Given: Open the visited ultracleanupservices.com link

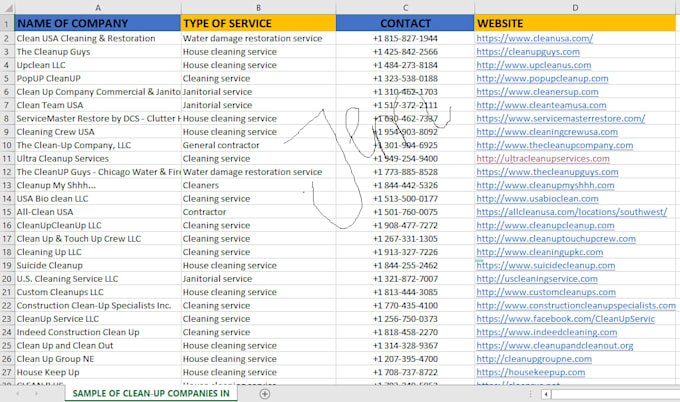Looking at the screenshot, I should pyautogui.click(x=543, y=159).
